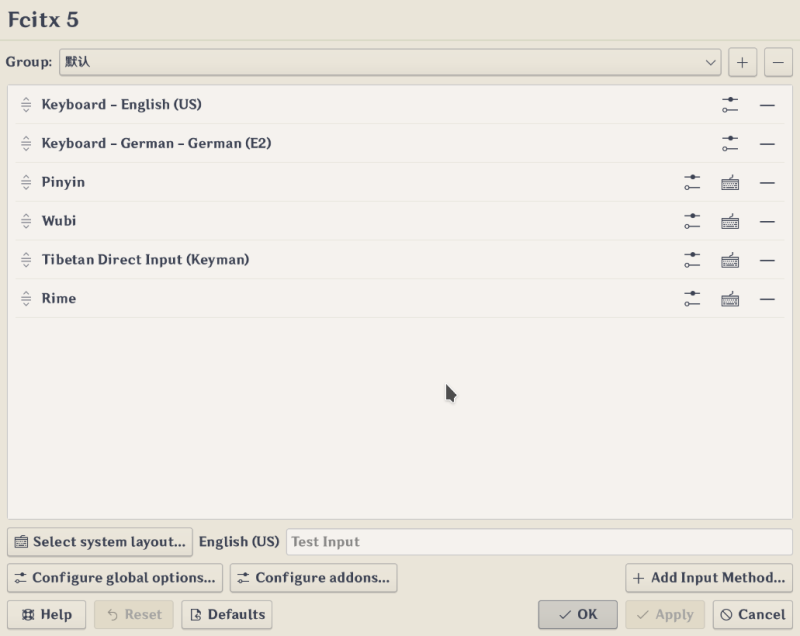Viewport: 800px width, 636px height.
Task: Restore Defaults with the Defaults button
Action: (x=227, y=615)
